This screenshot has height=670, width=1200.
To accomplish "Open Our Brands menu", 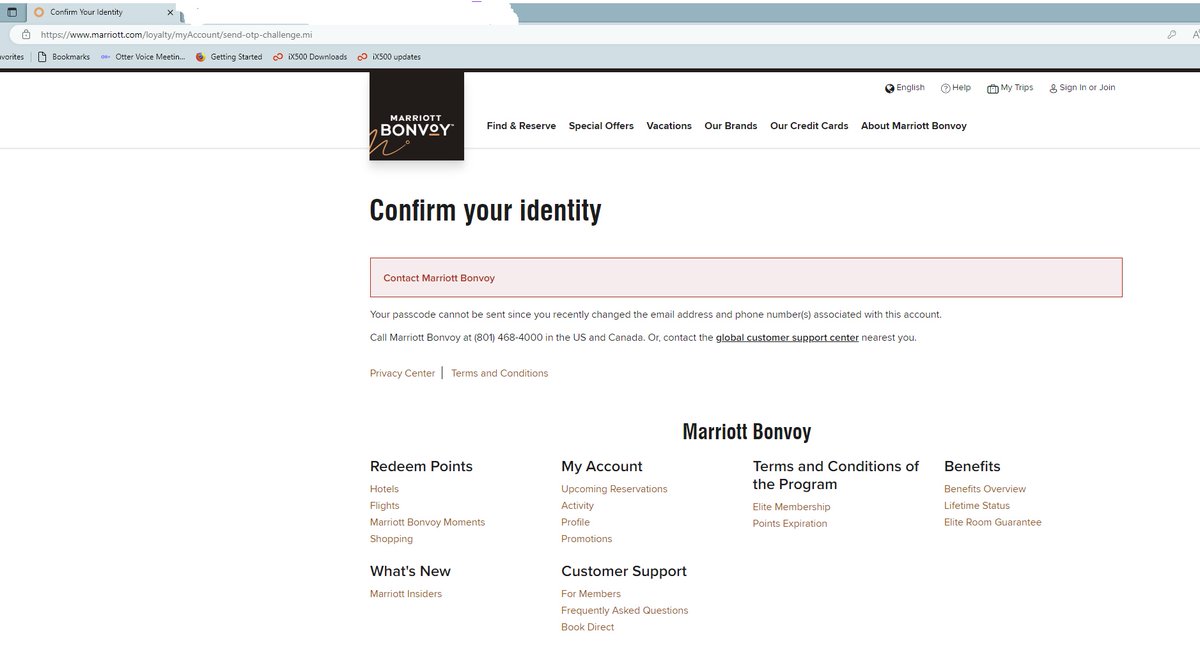I will tap(731, 126).
